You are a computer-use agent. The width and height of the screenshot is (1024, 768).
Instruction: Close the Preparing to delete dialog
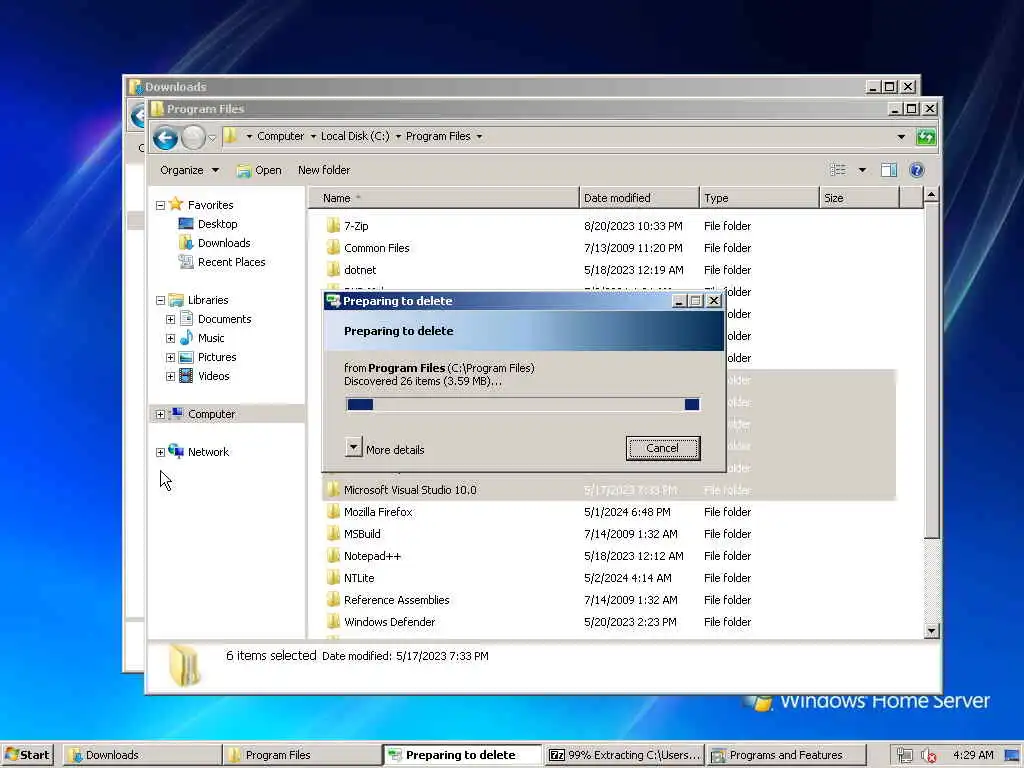point(714,300)
